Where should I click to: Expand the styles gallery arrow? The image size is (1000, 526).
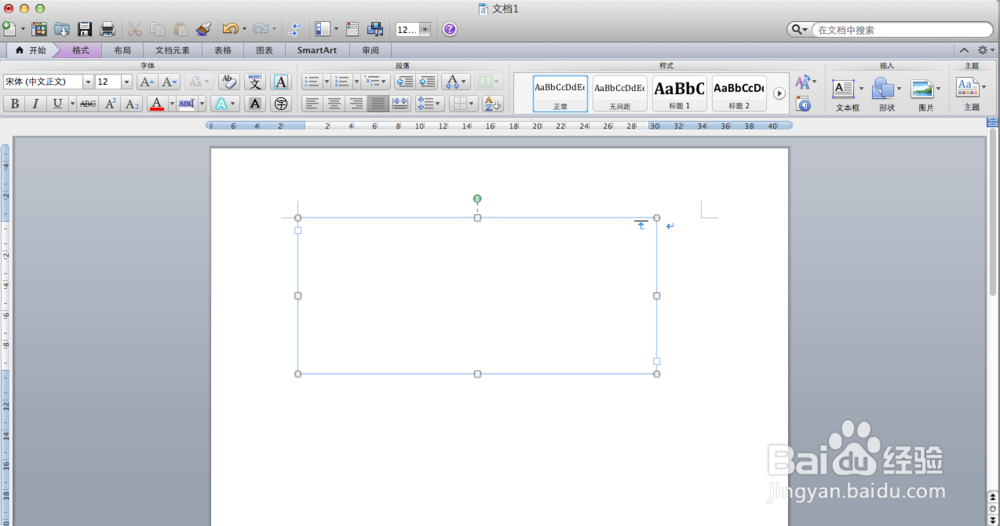click(x=779, y=94)
